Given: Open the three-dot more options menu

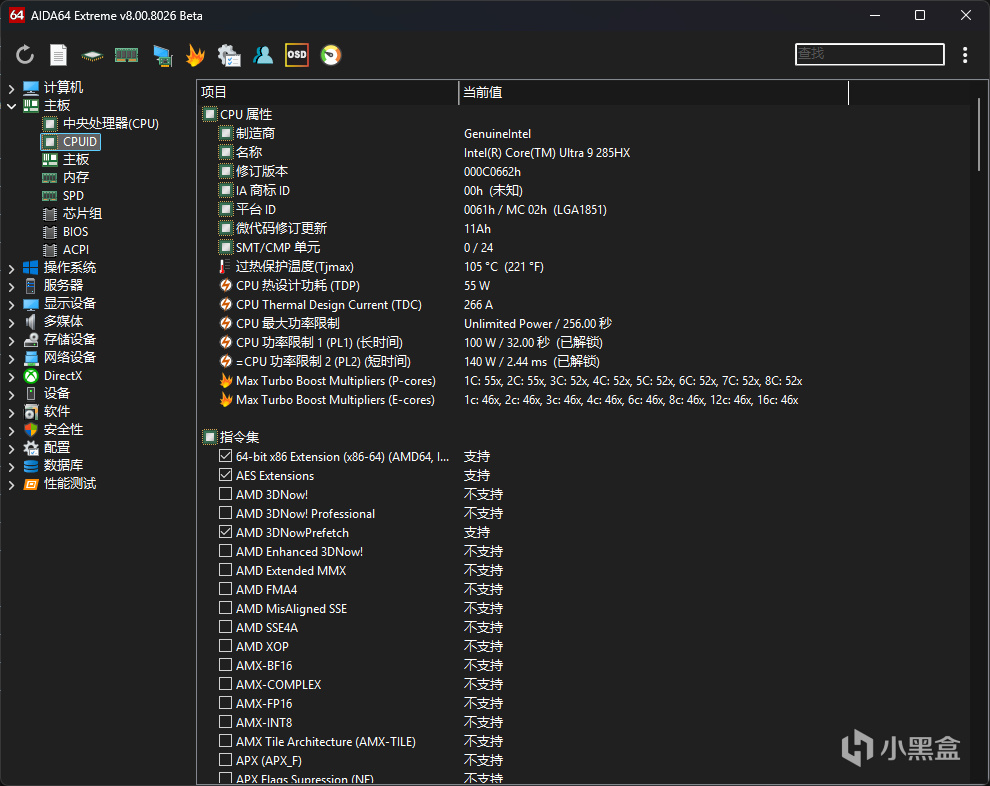Looking at the screenshot, I should [x=965, y=55].
